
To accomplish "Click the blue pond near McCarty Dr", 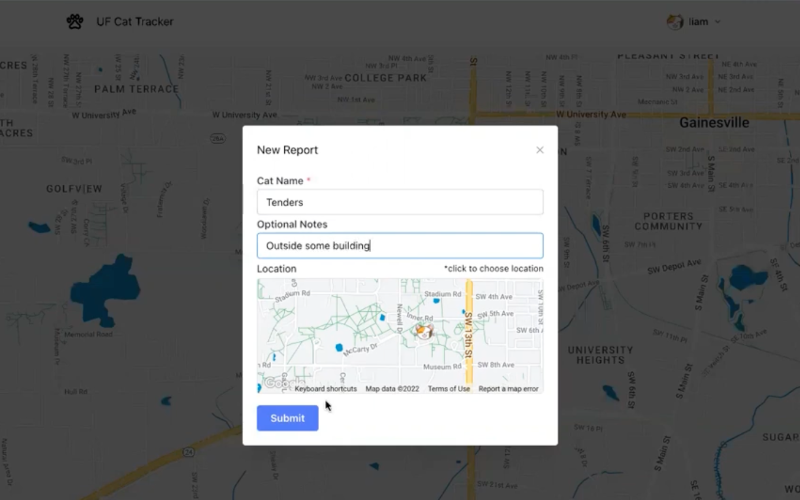I will click(338, 349).
